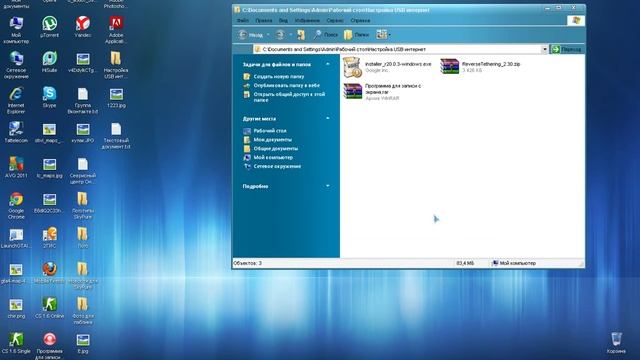Click the Назад back button
Image resolution: width=640 pixels, height=360 pixels.
coord(251,35)
